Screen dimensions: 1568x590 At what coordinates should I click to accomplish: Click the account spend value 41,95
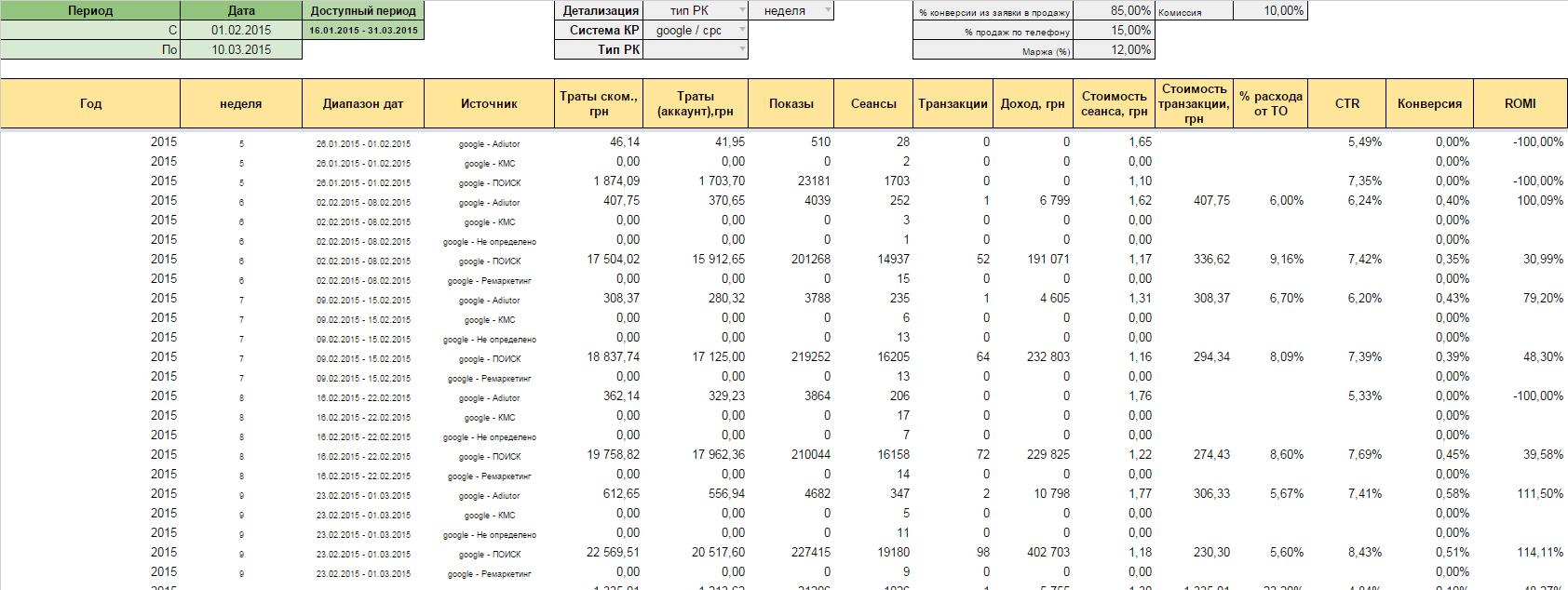[729, 141]
